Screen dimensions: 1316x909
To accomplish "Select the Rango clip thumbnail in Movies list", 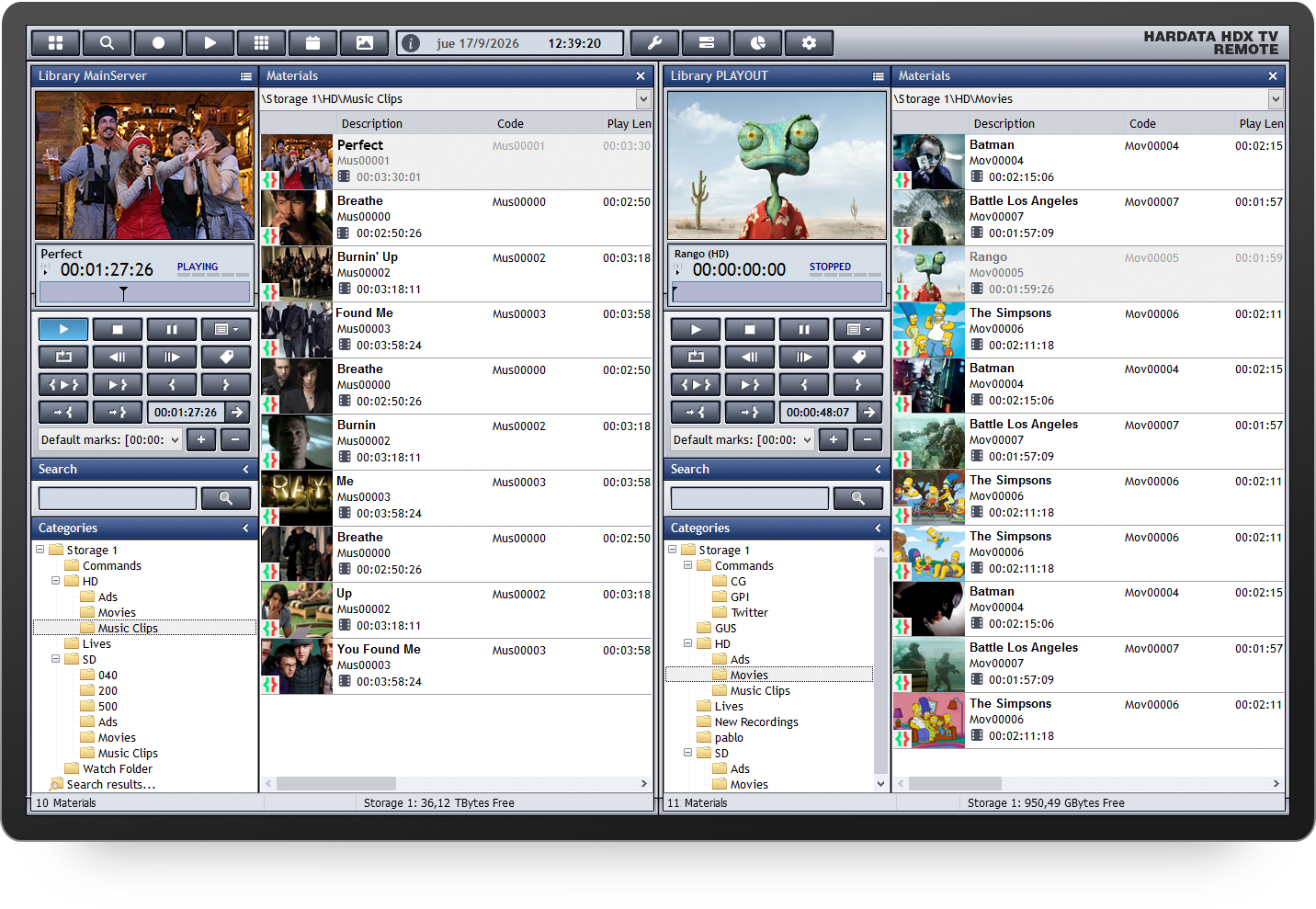I will pyautogui.click(x=928, y=274).
